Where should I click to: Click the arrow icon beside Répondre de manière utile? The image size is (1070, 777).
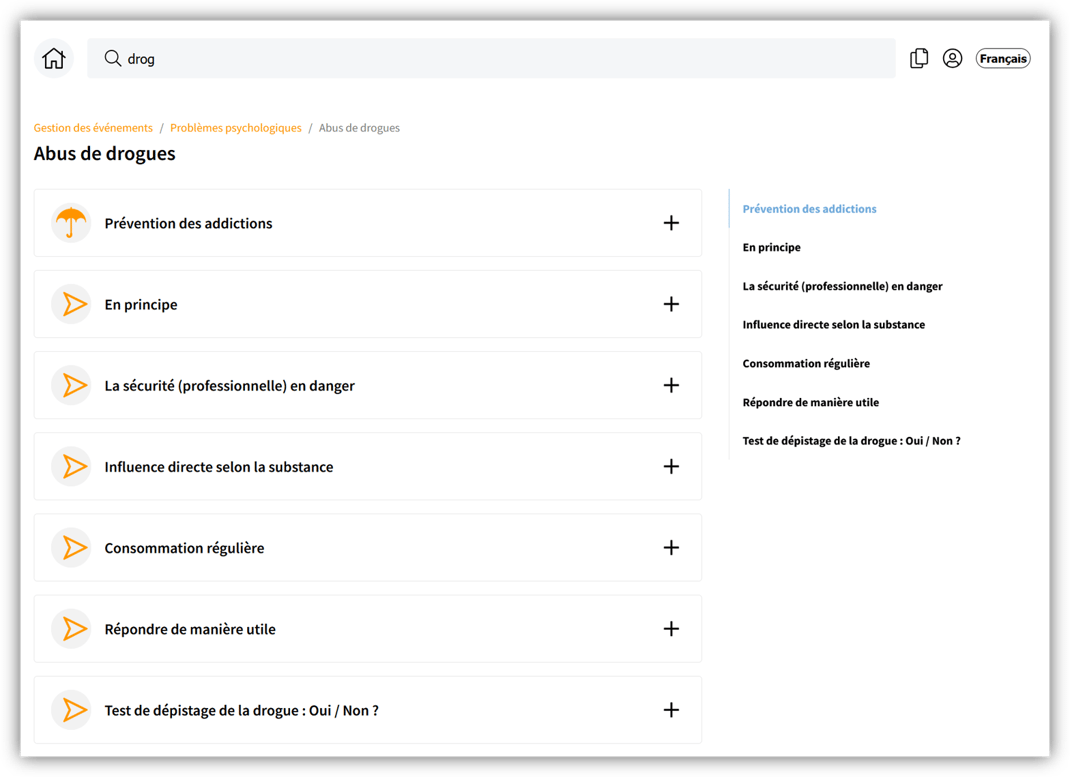click(x=71, y=629)
